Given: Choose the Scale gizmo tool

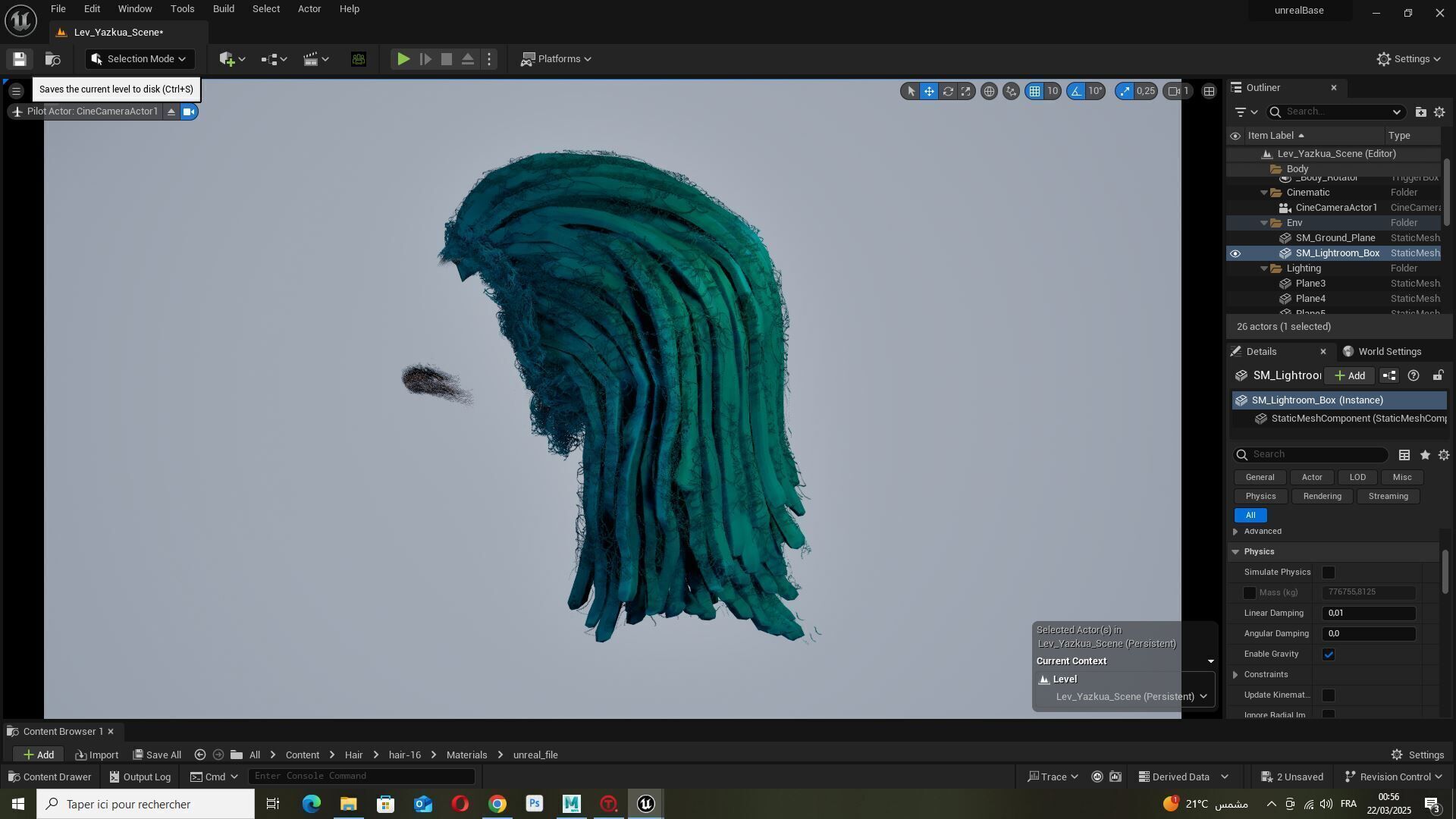Looking at the screenshot, I should pos(966,91).
